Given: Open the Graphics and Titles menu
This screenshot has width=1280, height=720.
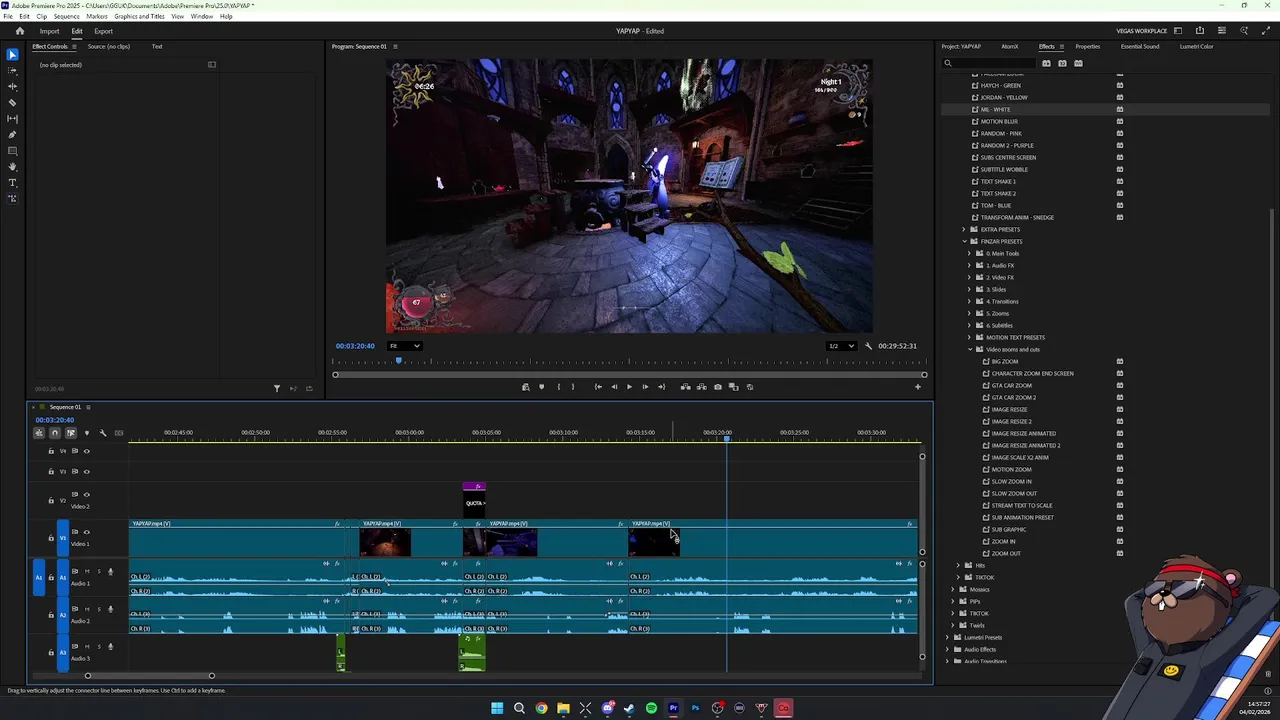Looking at the screenshot, I should click(x=139, y=16).
